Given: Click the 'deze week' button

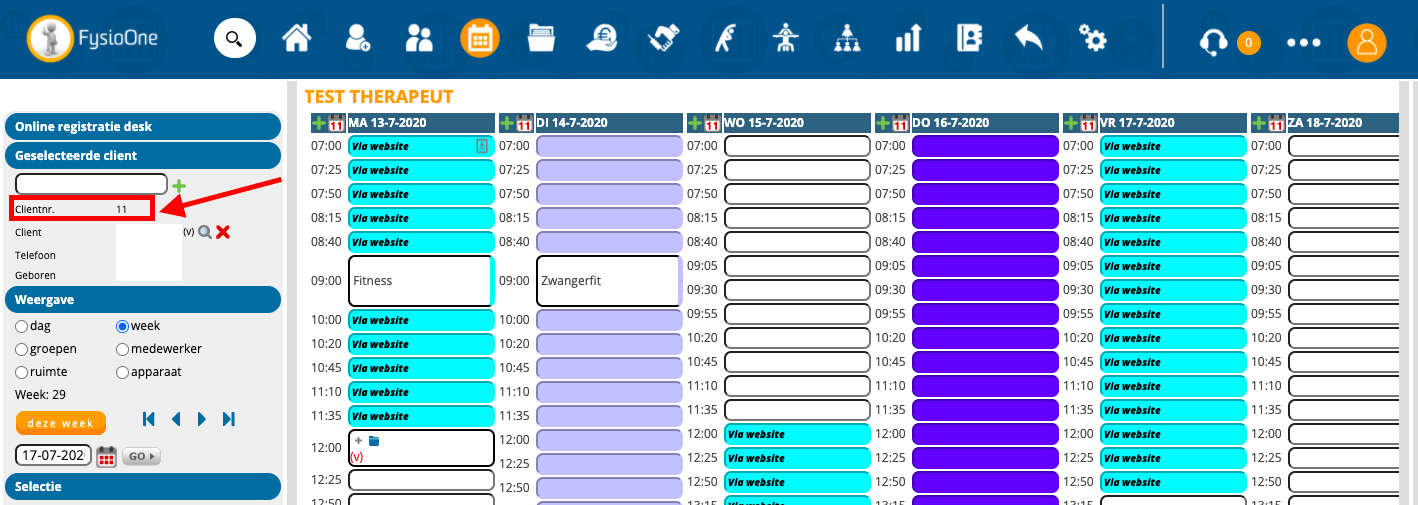Looking at the screenshot, I should 61,423.
